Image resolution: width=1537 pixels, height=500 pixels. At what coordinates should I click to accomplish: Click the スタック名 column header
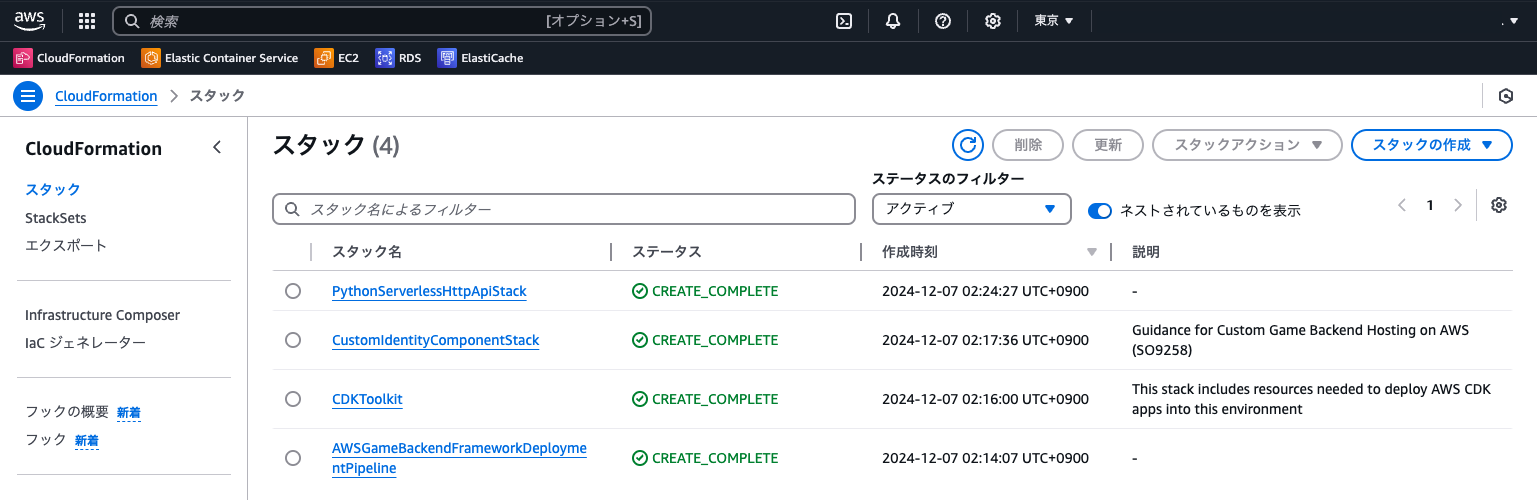point(367,252)
